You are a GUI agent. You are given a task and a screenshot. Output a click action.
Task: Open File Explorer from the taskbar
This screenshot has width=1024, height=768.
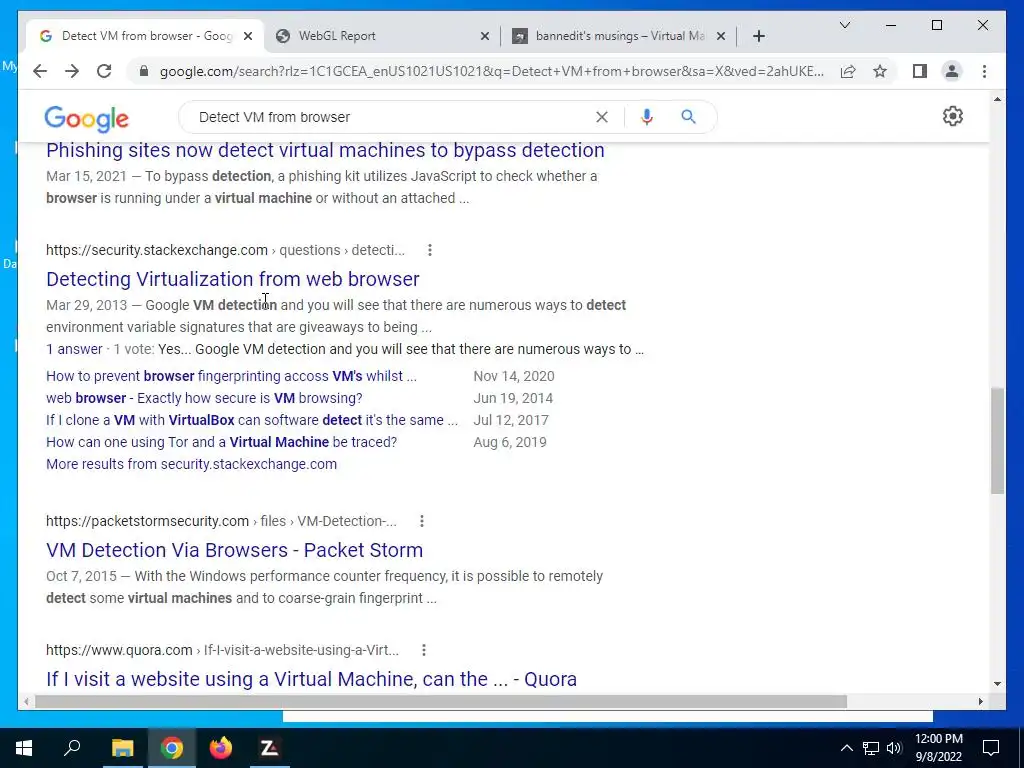tap(122, 748)
